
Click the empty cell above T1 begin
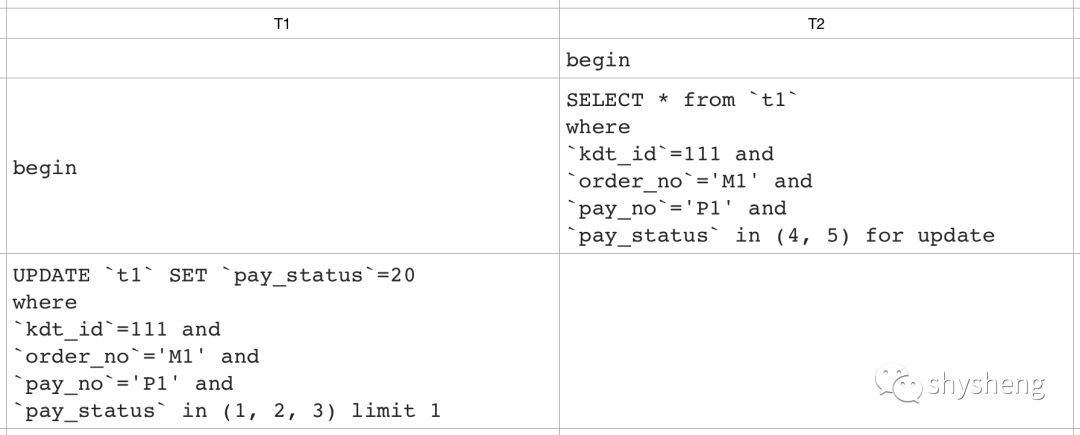coord(282,58)
